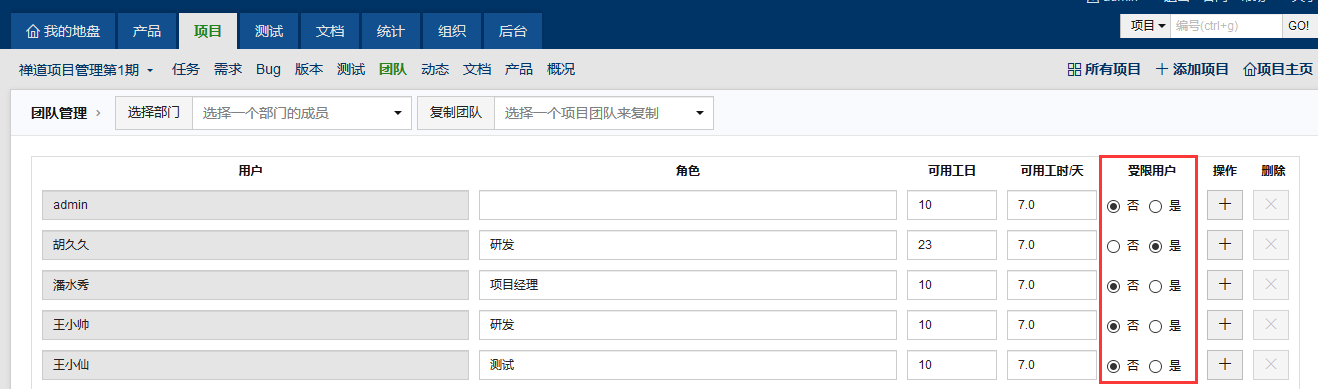
Task: Click the delete X in 王小帅 row
Action: tap(1271, 325)
